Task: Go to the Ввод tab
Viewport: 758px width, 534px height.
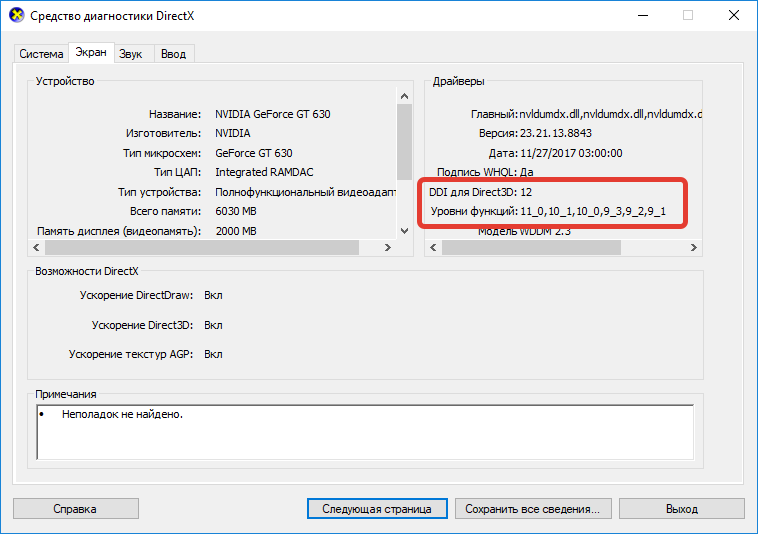Action: click(x=174, y=54)
